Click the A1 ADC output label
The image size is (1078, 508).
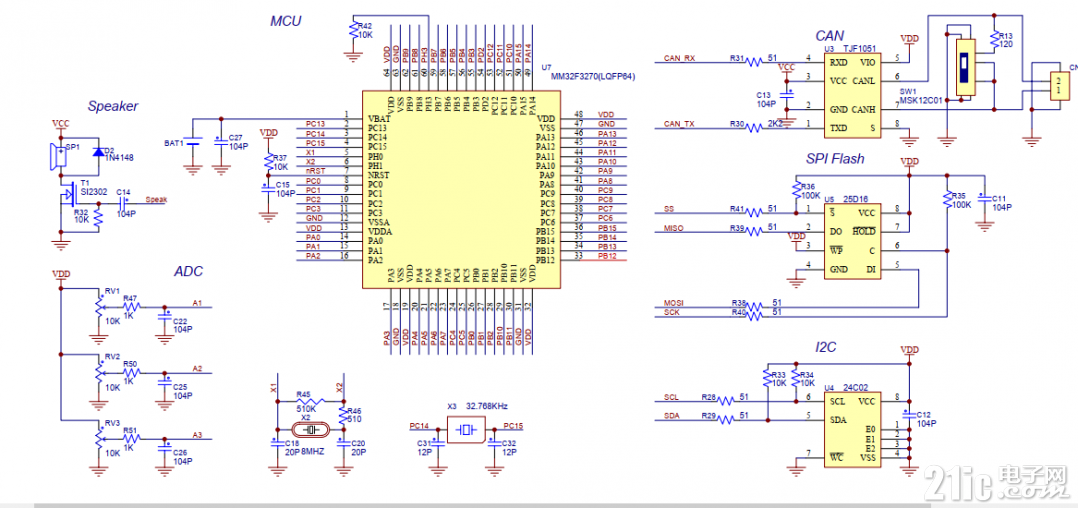[x=197, y=302]
